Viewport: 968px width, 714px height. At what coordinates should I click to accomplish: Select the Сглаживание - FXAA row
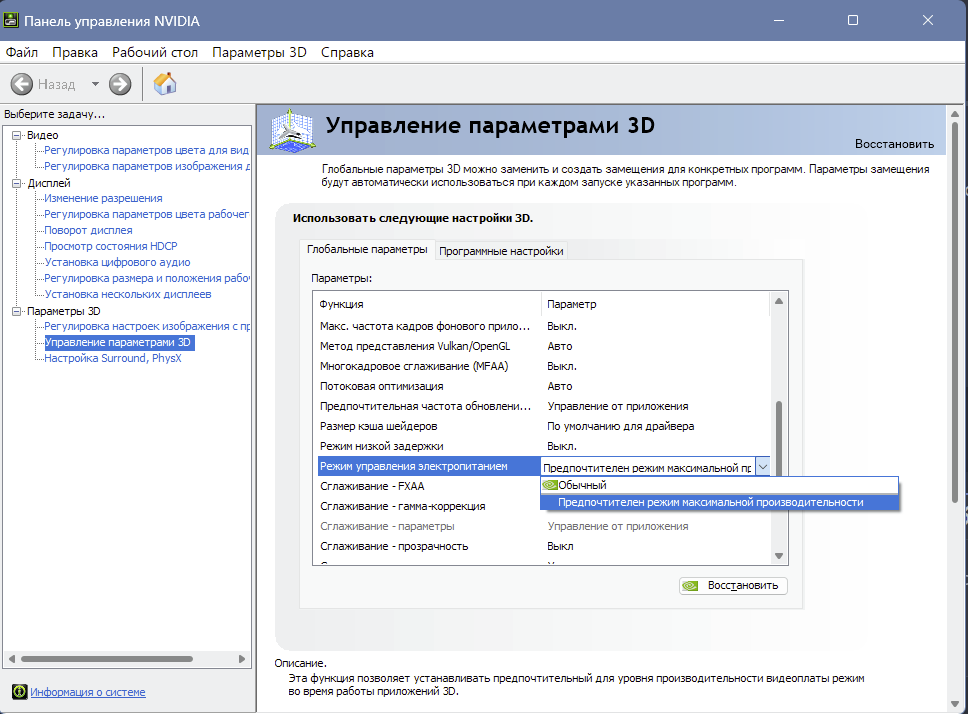[428, 486]
